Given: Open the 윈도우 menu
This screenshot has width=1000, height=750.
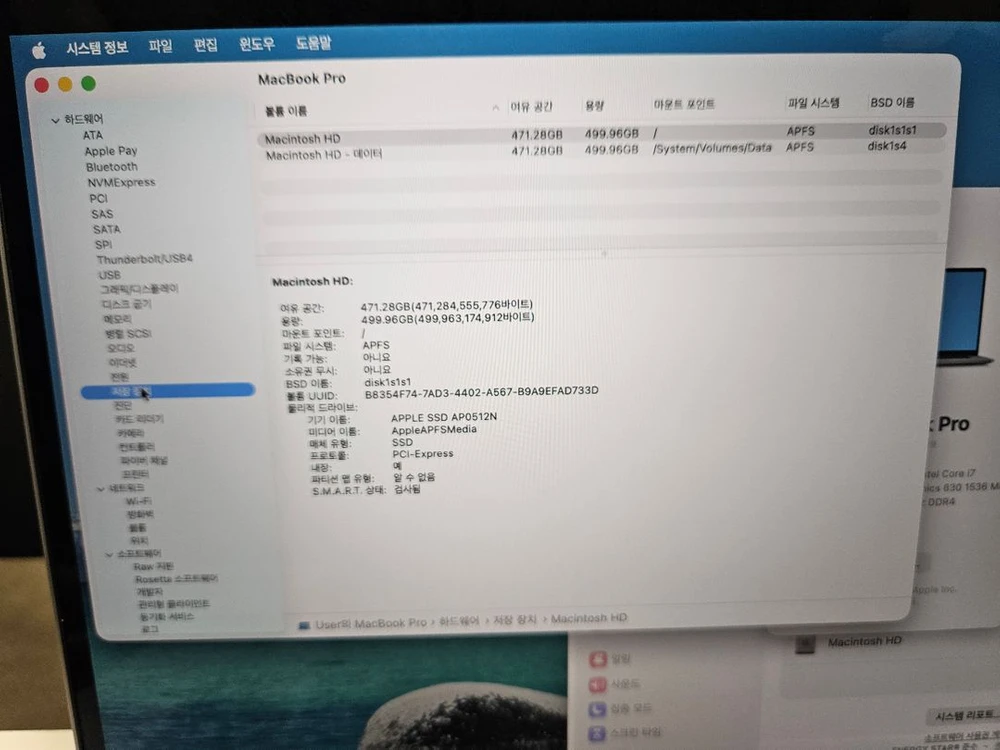Looking at the screenshot, I should (257, 44).
